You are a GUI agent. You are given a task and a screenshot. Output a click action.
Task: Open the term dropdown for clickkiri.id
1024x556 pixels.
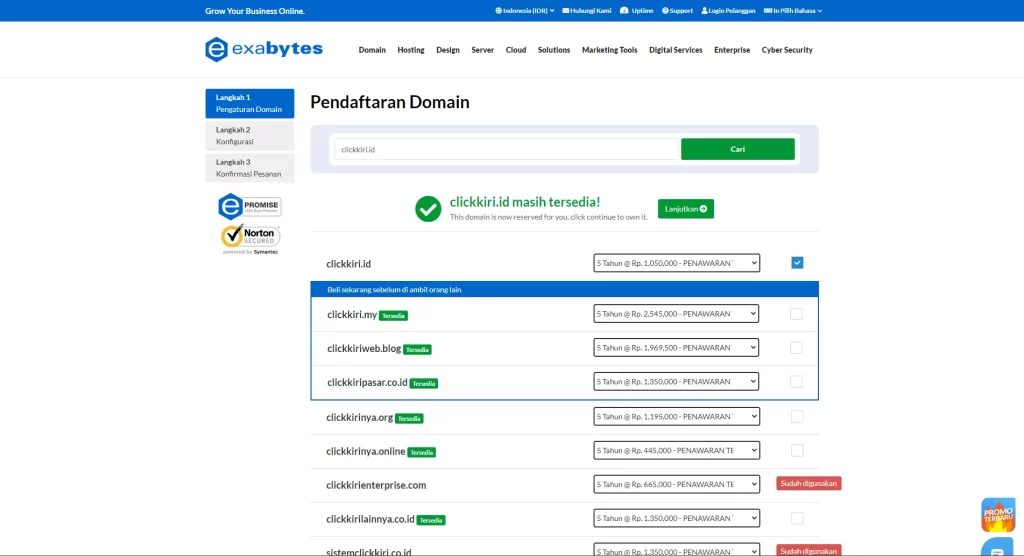tap(677, 263)
